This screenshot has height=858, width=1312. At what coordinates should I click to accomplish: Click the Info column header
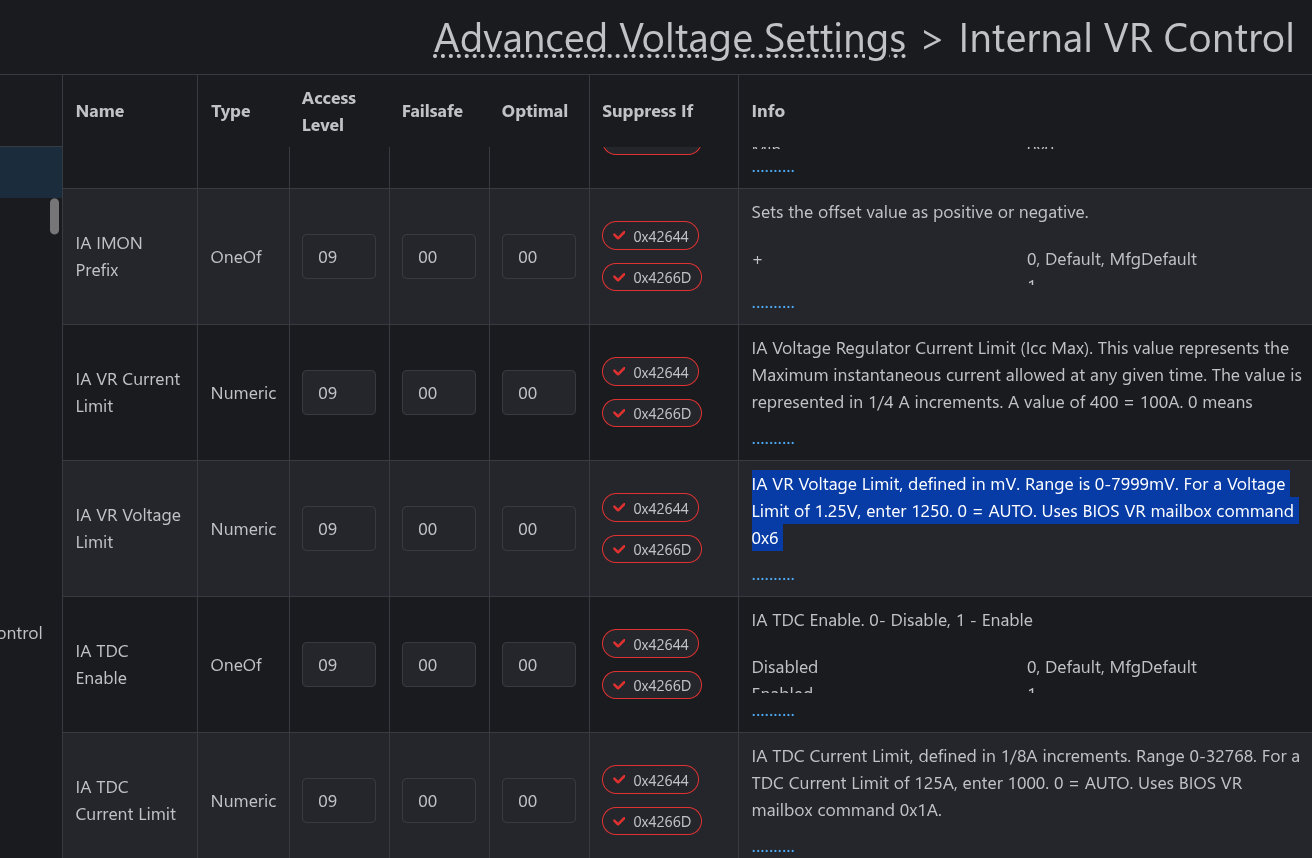[x=768, y=111]
